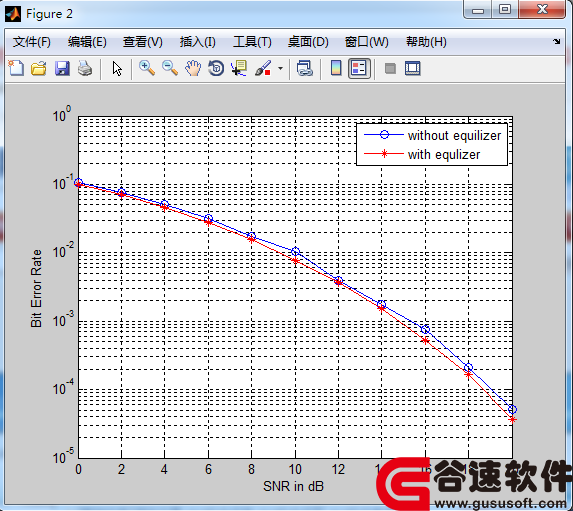Viewport: 573px width, 511px height.
Task: Open file using folder toolbar icon
Action: [x=39, y=68]
